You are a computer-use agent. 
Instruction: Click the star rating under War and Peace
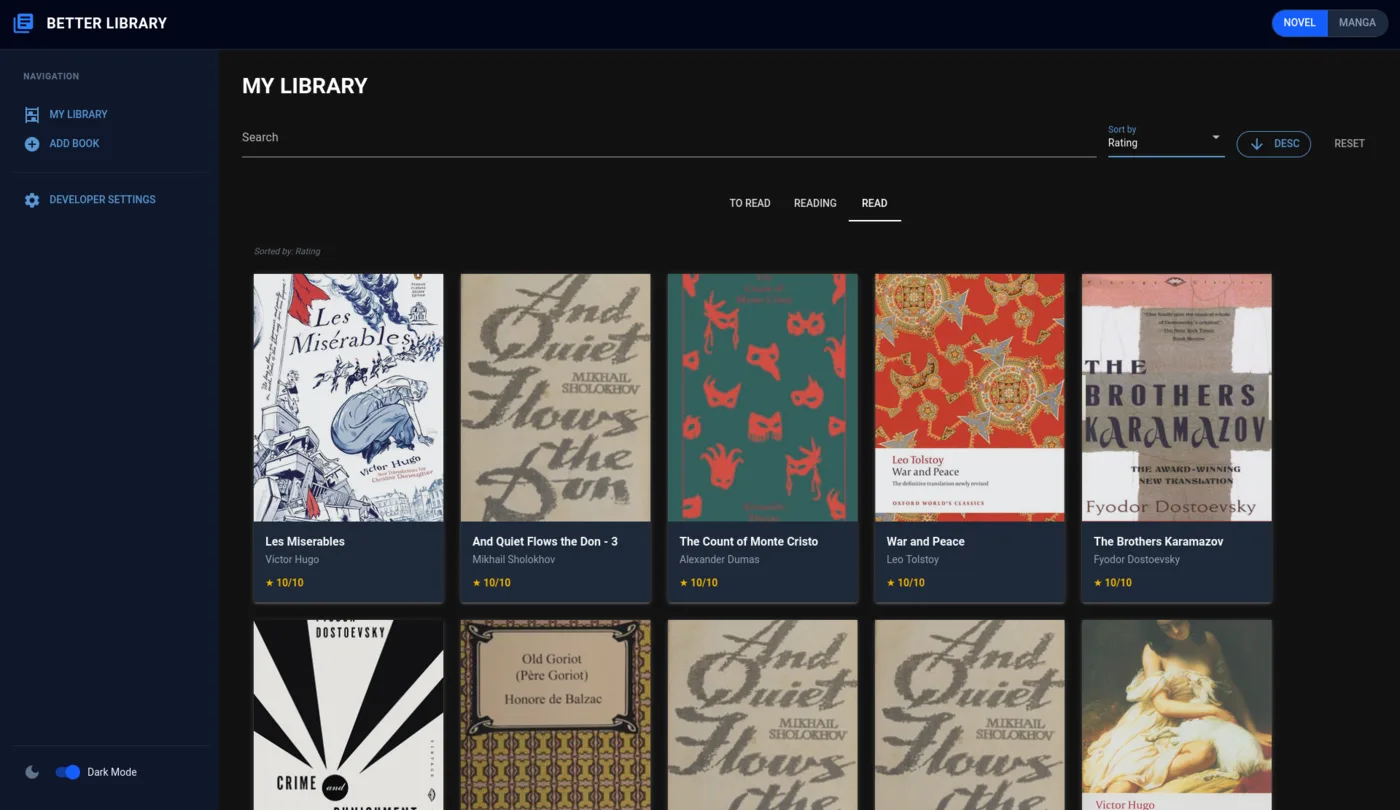[906, 582]
